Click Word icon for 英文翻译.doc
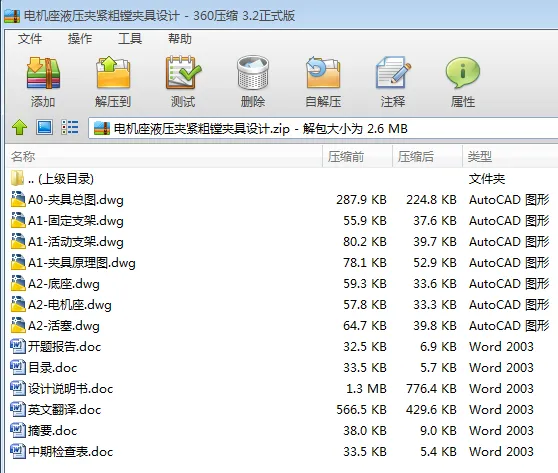This screenshot has height=473, width=558. [18, 409]
